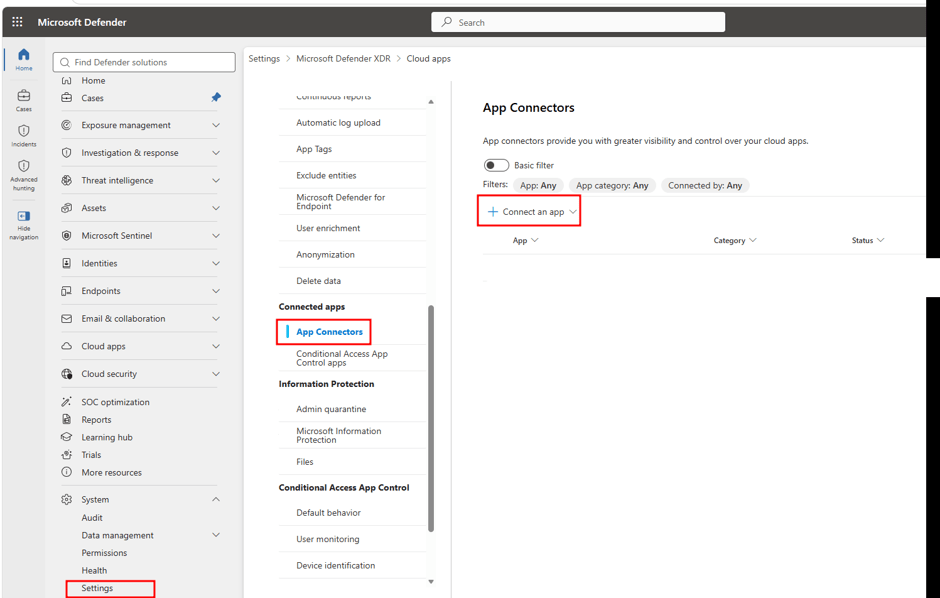Open the App: Any filter
The width and height of the screenshot is (940, 598).
(538, 186)
